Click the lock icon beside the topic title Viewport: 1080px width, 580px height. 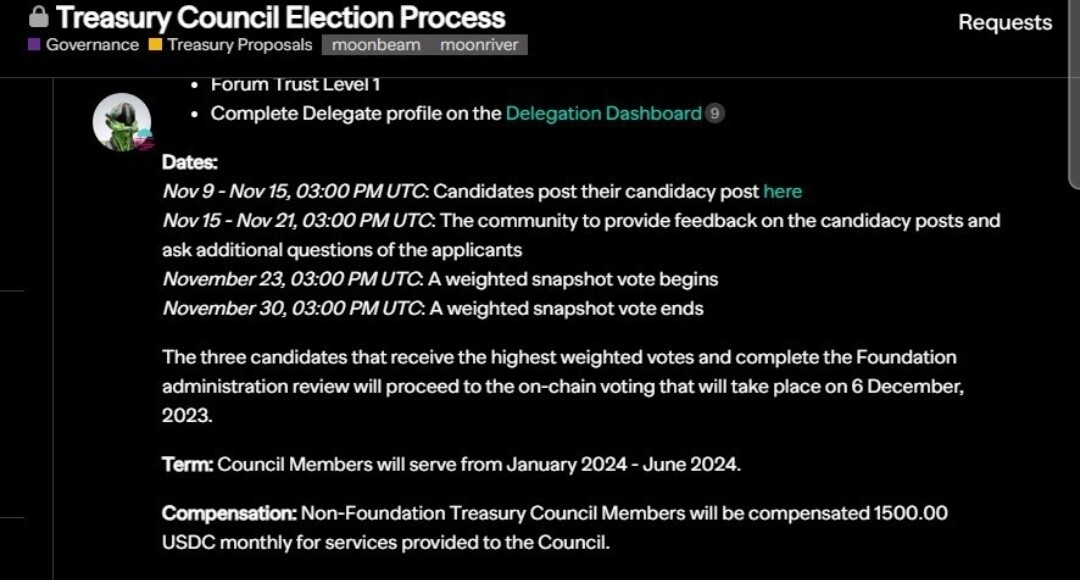pos(38,17)
